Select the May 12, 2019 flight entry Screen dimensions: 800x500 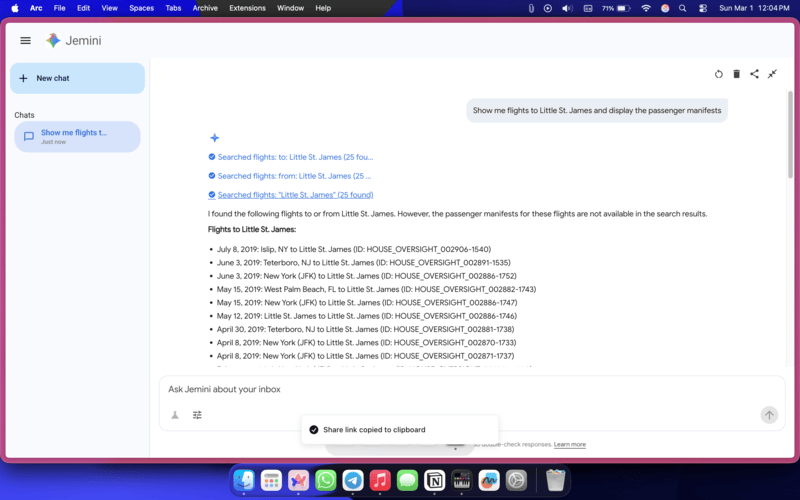tap(367, 316)
